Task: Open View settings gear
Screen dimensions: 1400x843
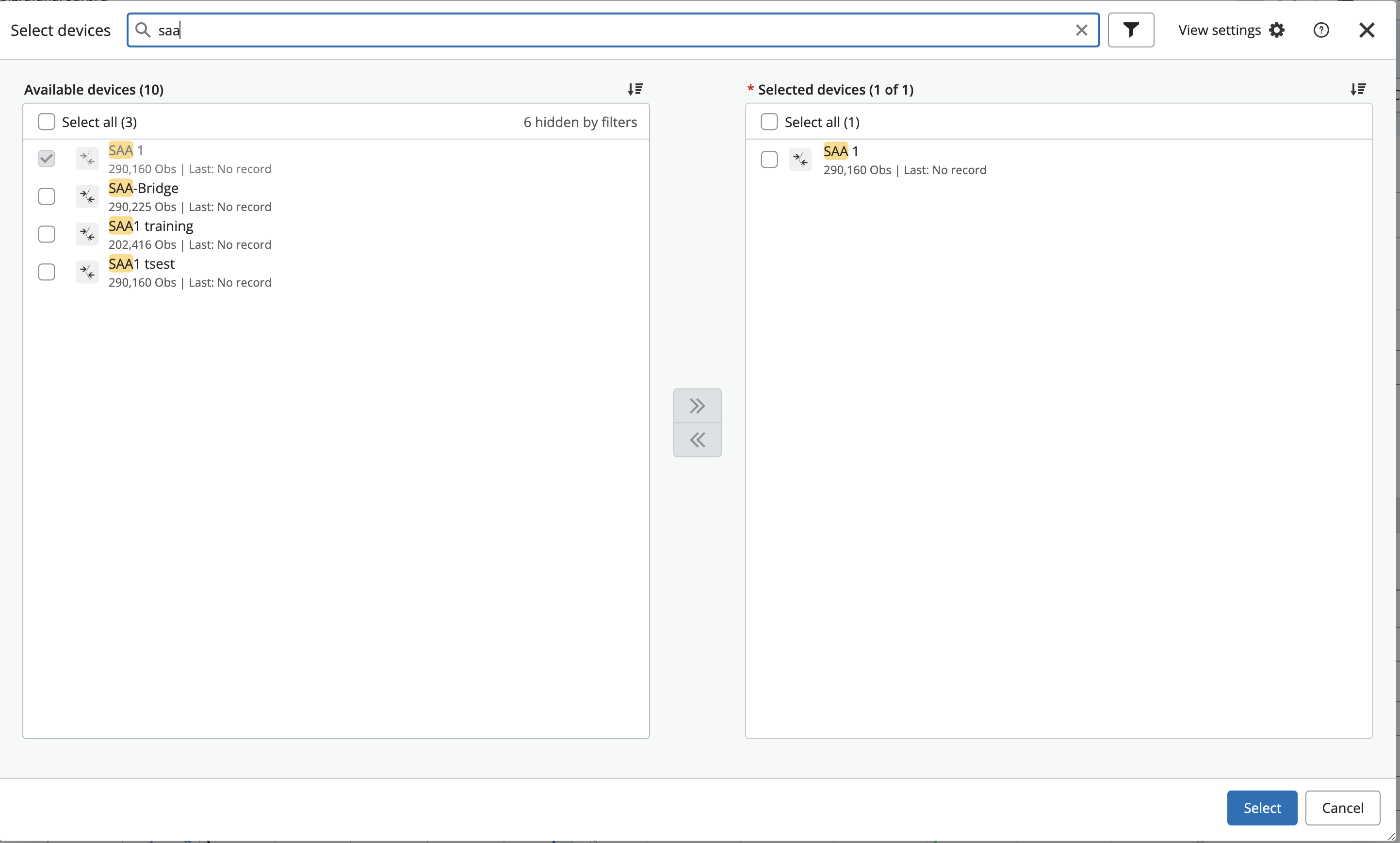Action: point(1277,30)
